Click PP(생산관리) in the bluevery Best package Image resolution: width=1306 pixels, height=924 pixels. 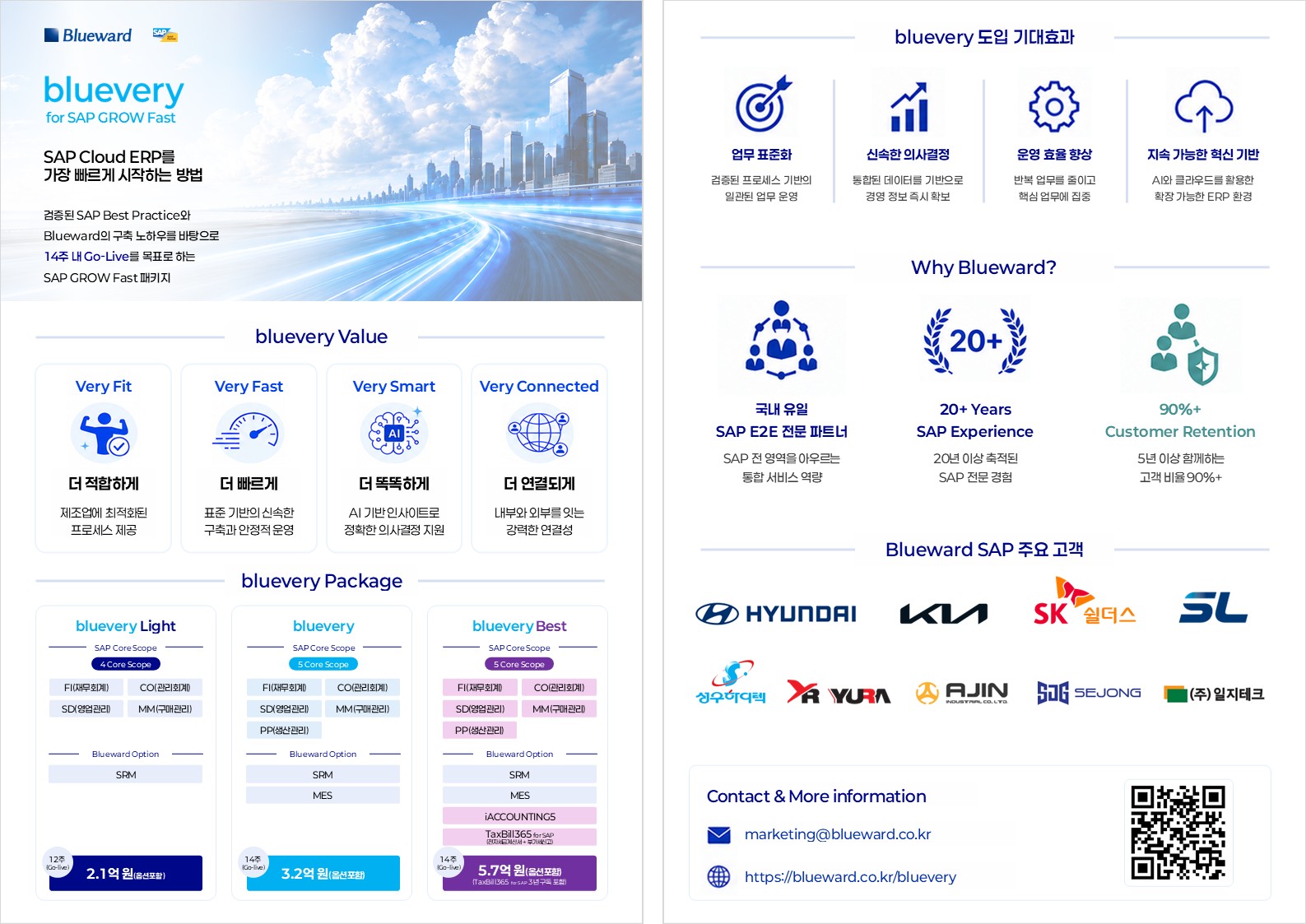click(x=480, y=730)
